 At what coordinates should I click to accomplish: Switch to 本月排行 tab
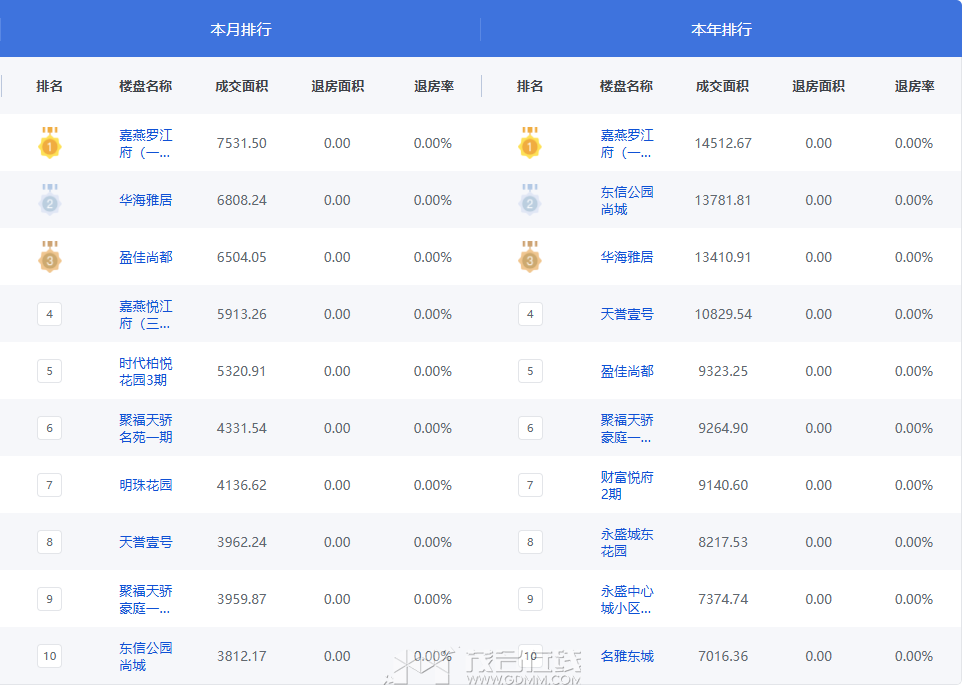[x=240, y=30]
